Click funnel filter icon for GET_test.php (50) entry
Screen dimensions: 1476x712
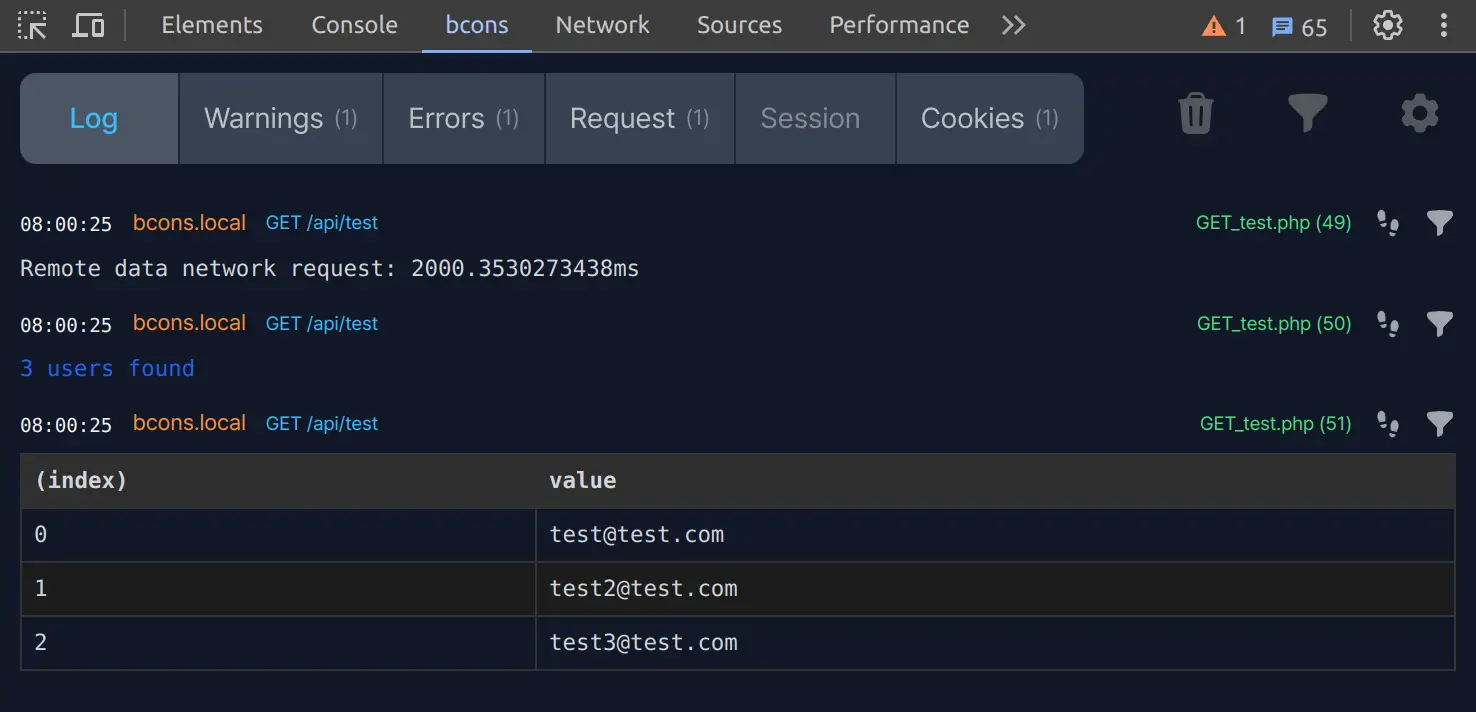point(1439,324)
